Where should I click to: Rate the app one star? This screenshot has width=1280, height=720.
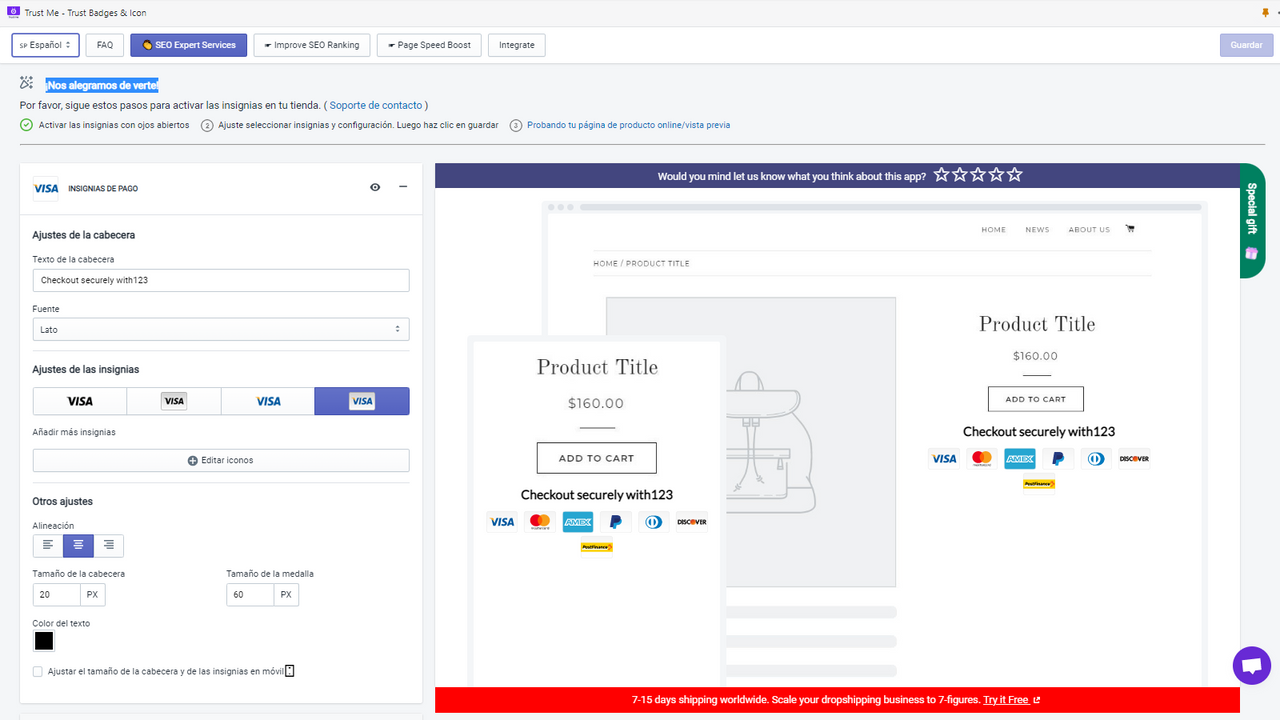click(942, 175)
